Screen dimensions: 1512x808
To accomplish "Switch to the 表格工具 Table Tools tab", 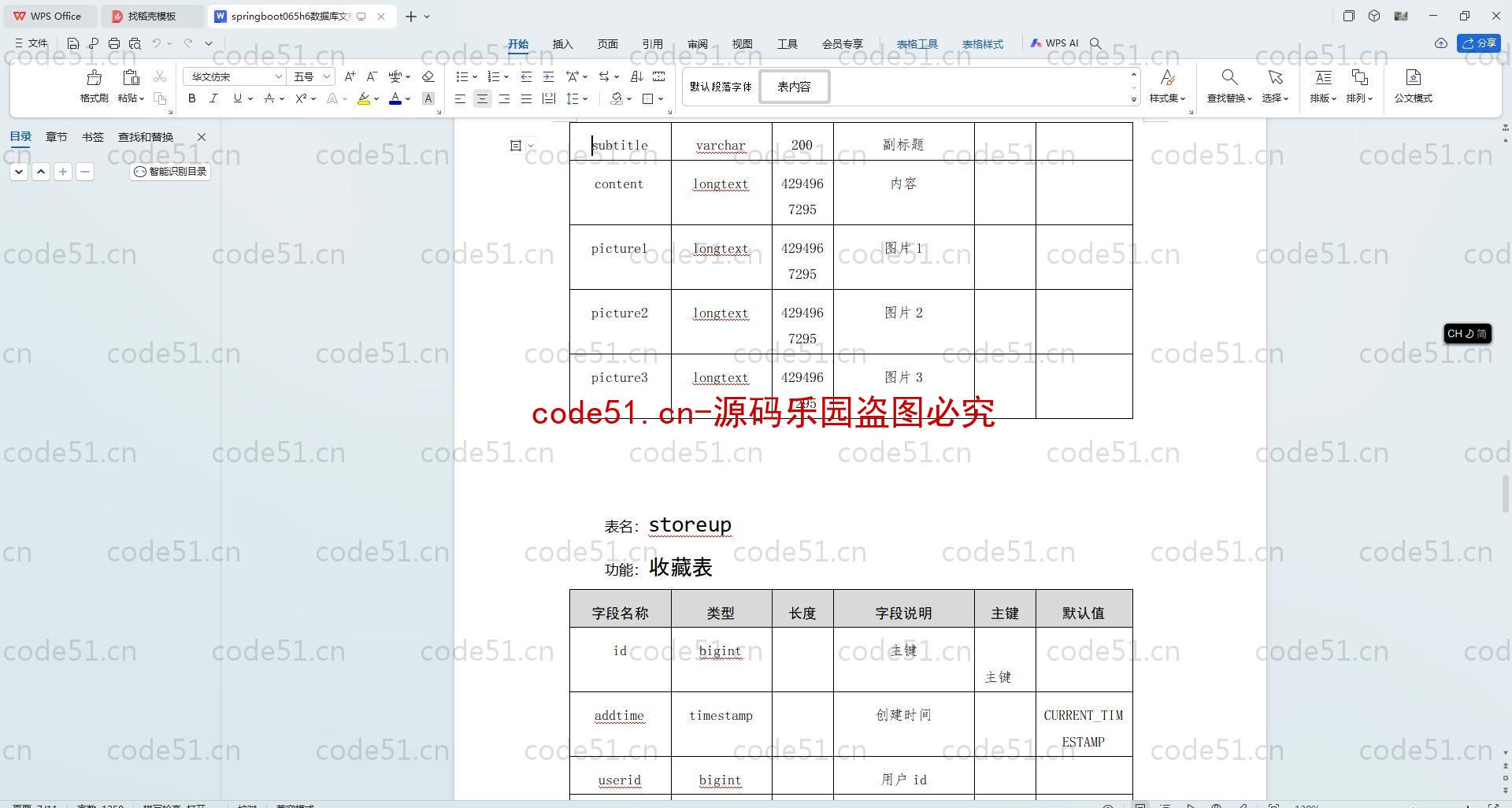I will [x=917, y=44].
